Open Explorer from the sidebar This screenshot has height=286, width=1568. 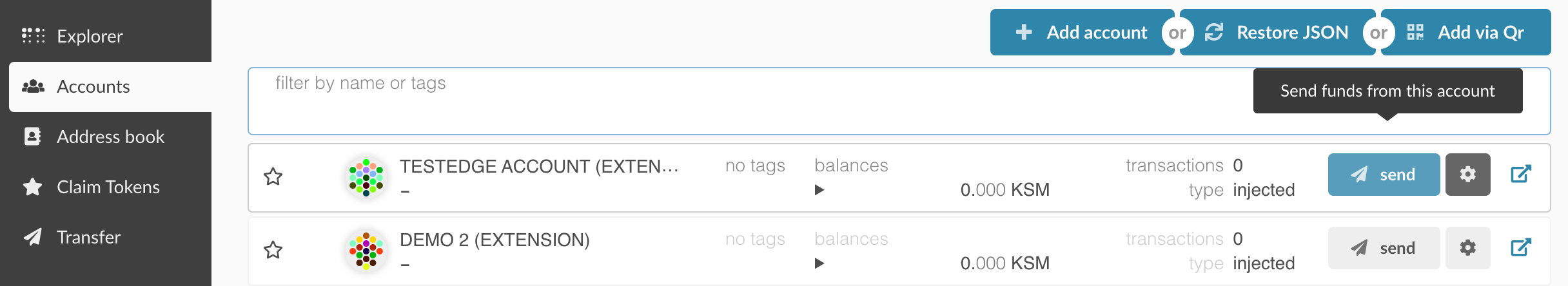(90, 36)
